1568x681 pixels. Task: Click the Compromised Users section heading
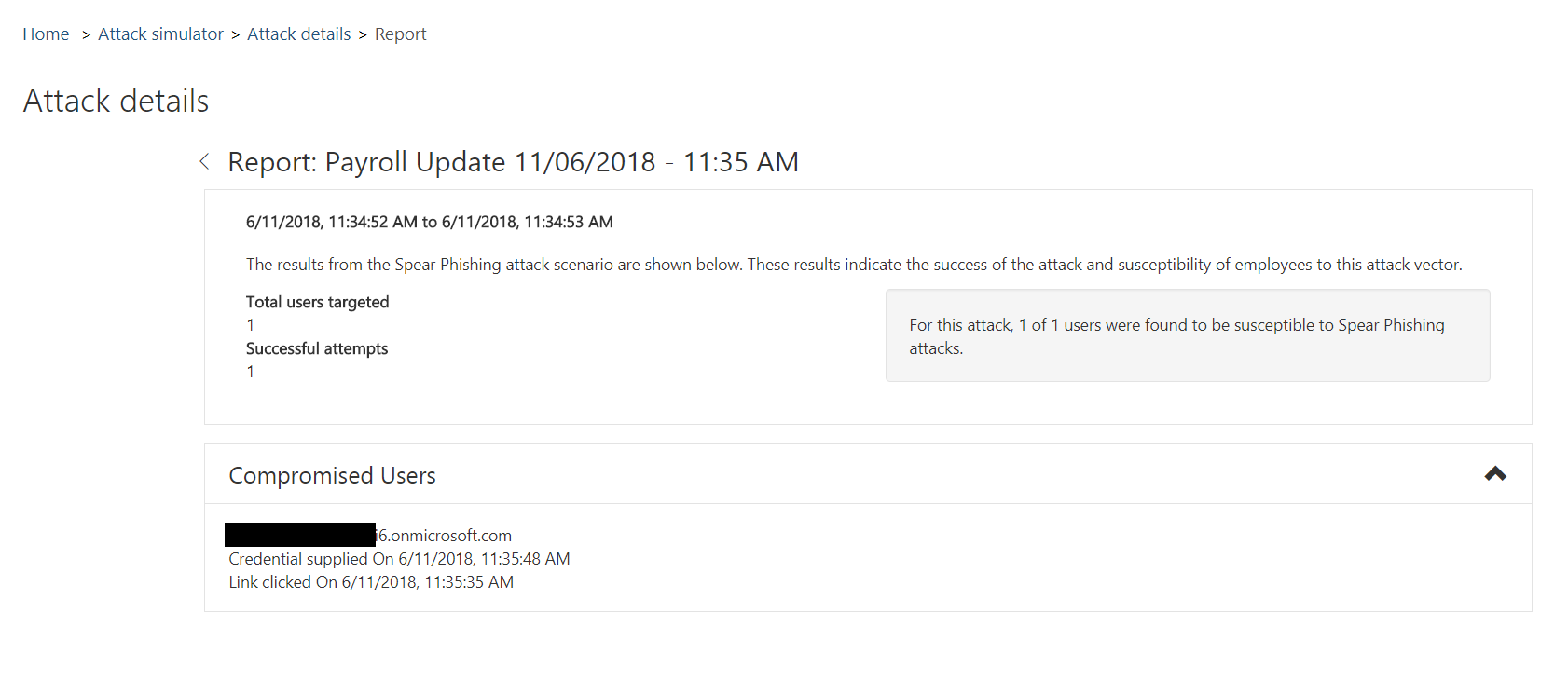tap(332, 476)
